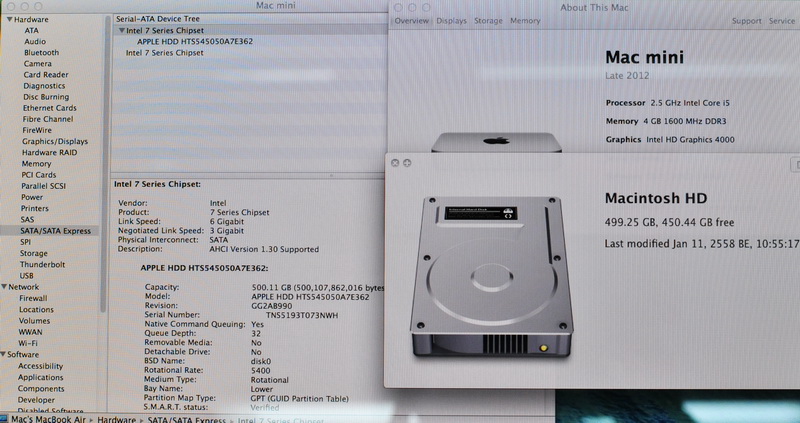Click the plus button in Macintosh HD window
Viewport: 800px width, 423px height.
(x=407, y=163)
